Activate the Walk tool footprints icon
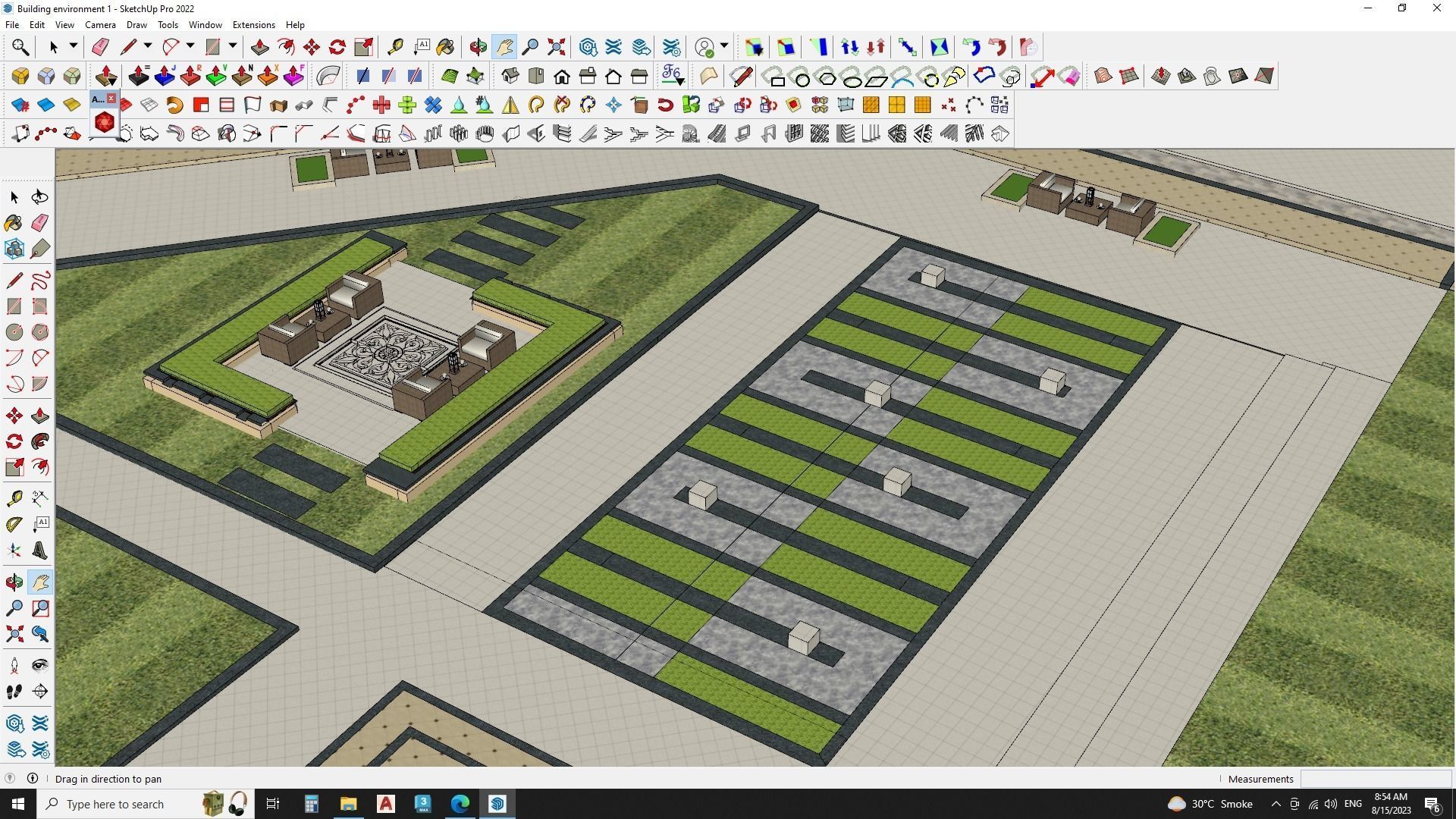 point(14,691)
